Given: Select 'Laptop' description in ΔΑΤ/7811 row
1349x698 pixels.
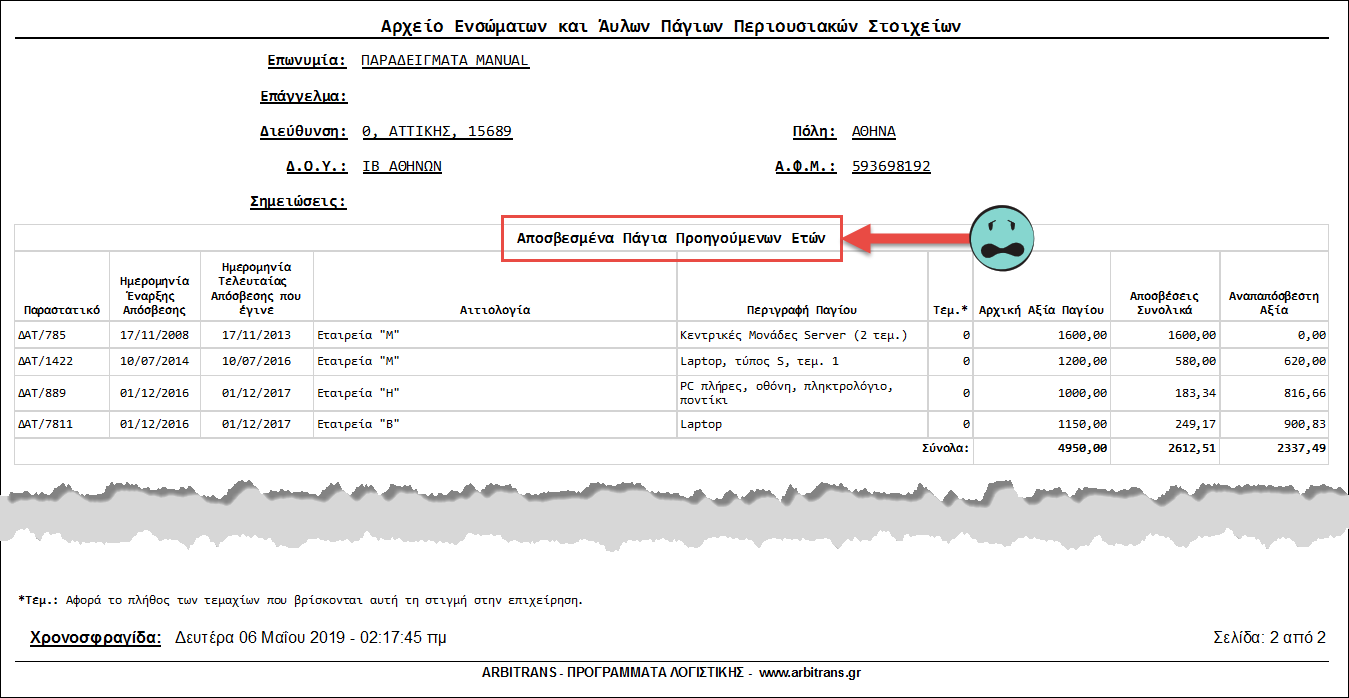Looking at the screenshot, I should click(x=701, y=424).
